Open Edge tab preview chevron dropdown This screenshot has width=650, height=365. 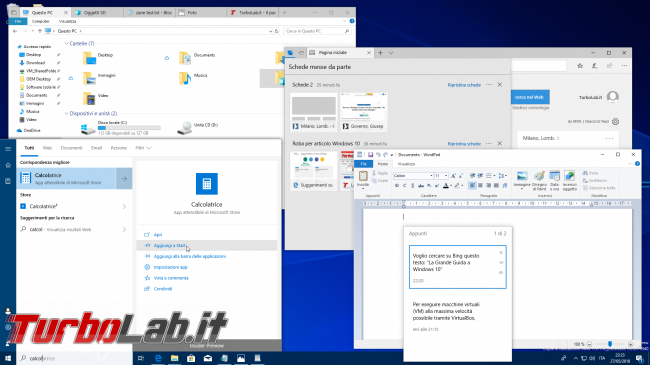pos(391,53)
